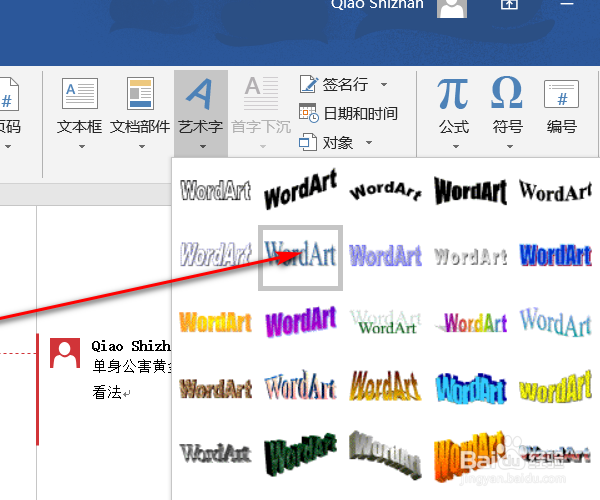Click the 符号 label
Viewport: 600px width, 500px height.
point(508,127)
